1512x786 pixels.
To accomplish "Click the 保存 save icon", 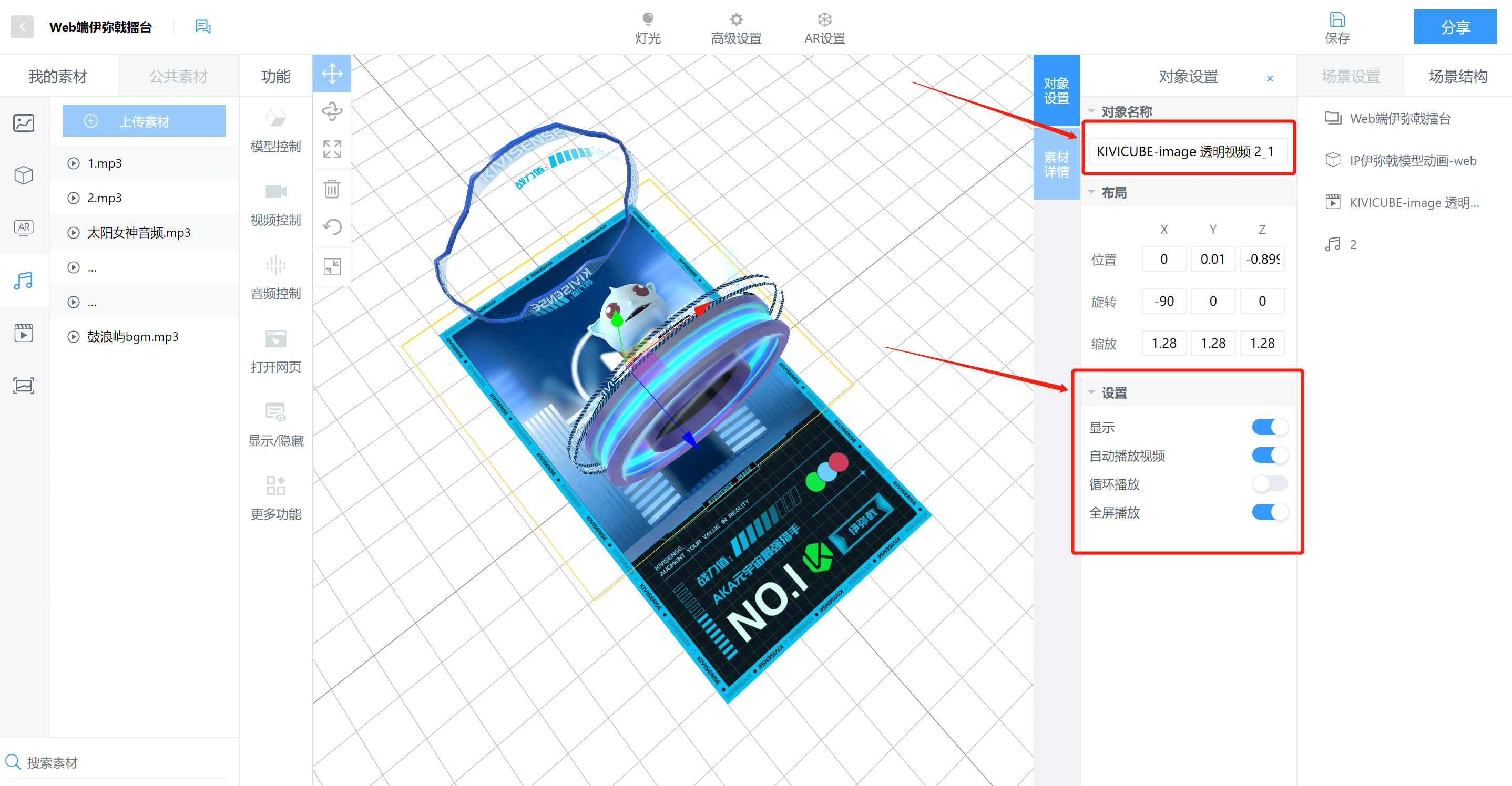I will pyautogui.click(x=1336, y=28).
